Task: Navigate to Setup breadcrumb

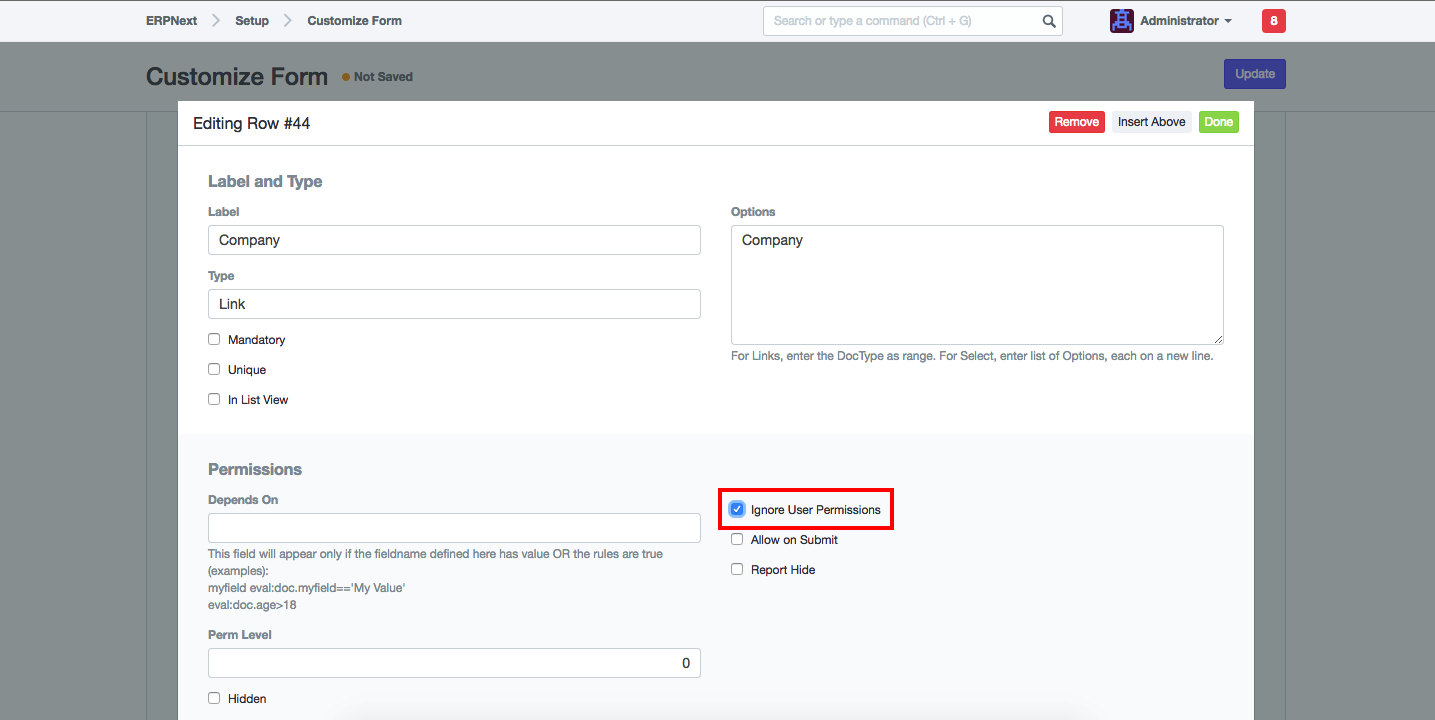Action: 252,21
